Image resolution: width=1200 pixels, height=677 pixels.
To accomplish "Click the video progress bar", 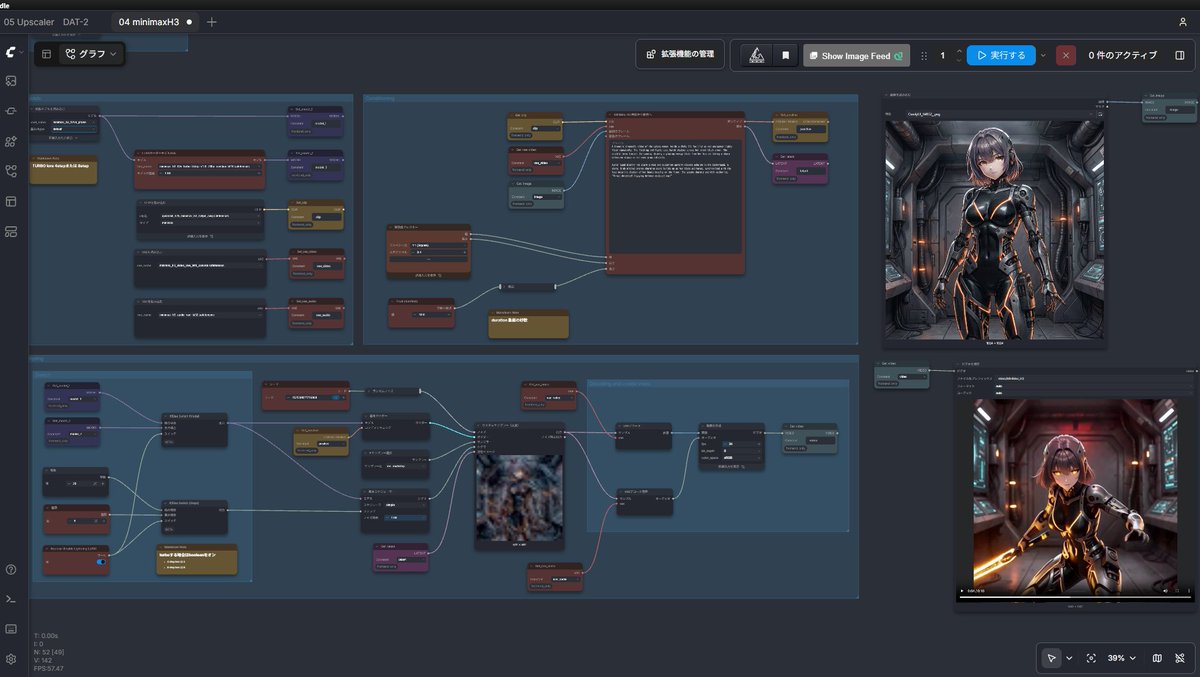I will 1075,598.
